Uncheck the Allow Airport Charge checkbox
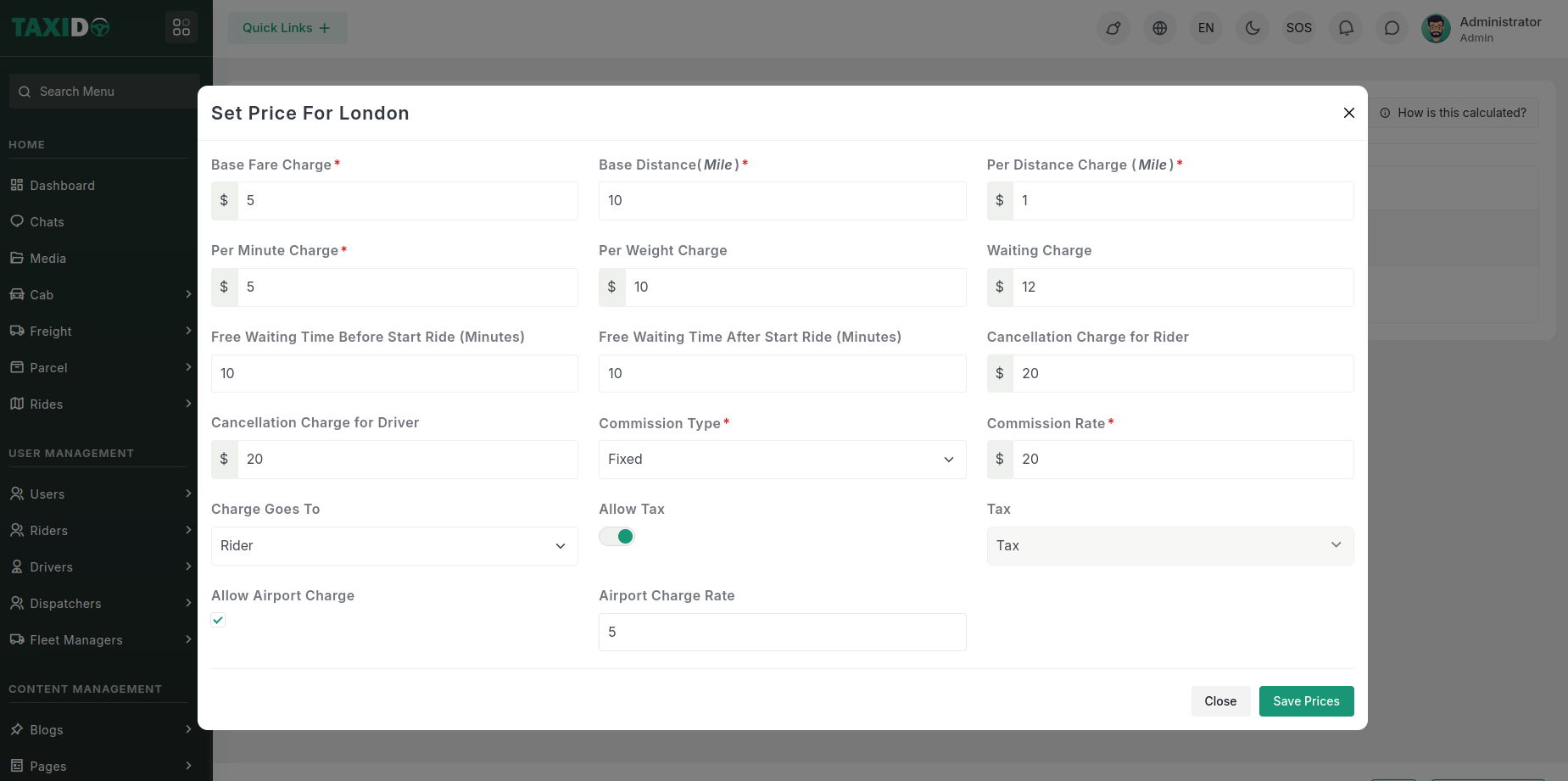Viewport: 1568px width, 781px height. (218, 620)
